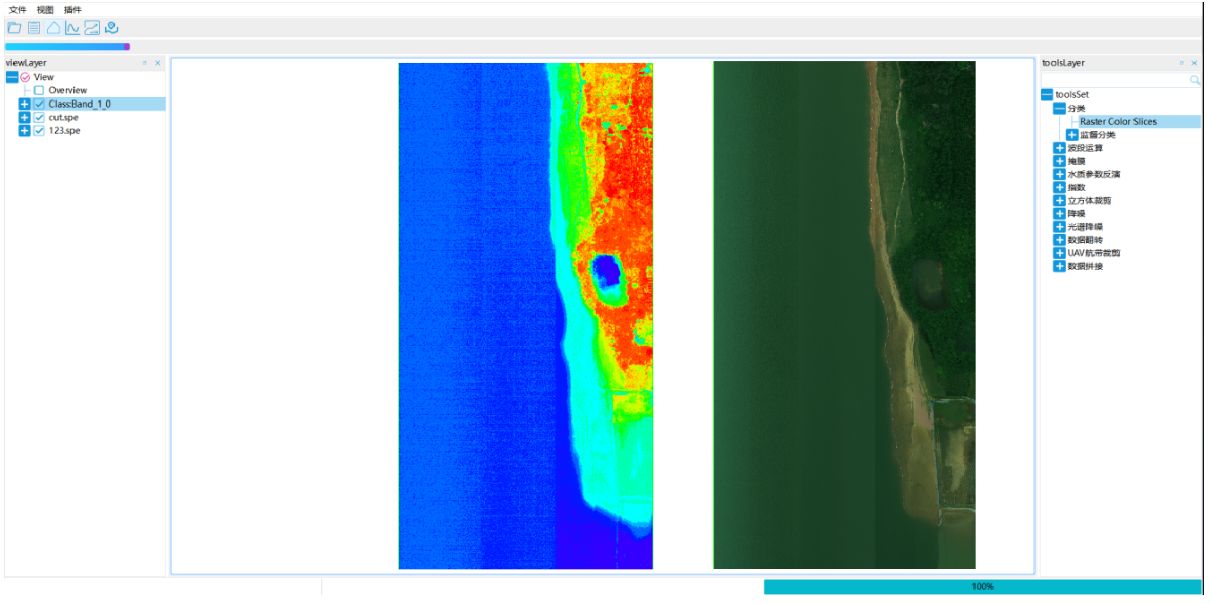Expand the 监督分类 node

tap(1072, 135)
